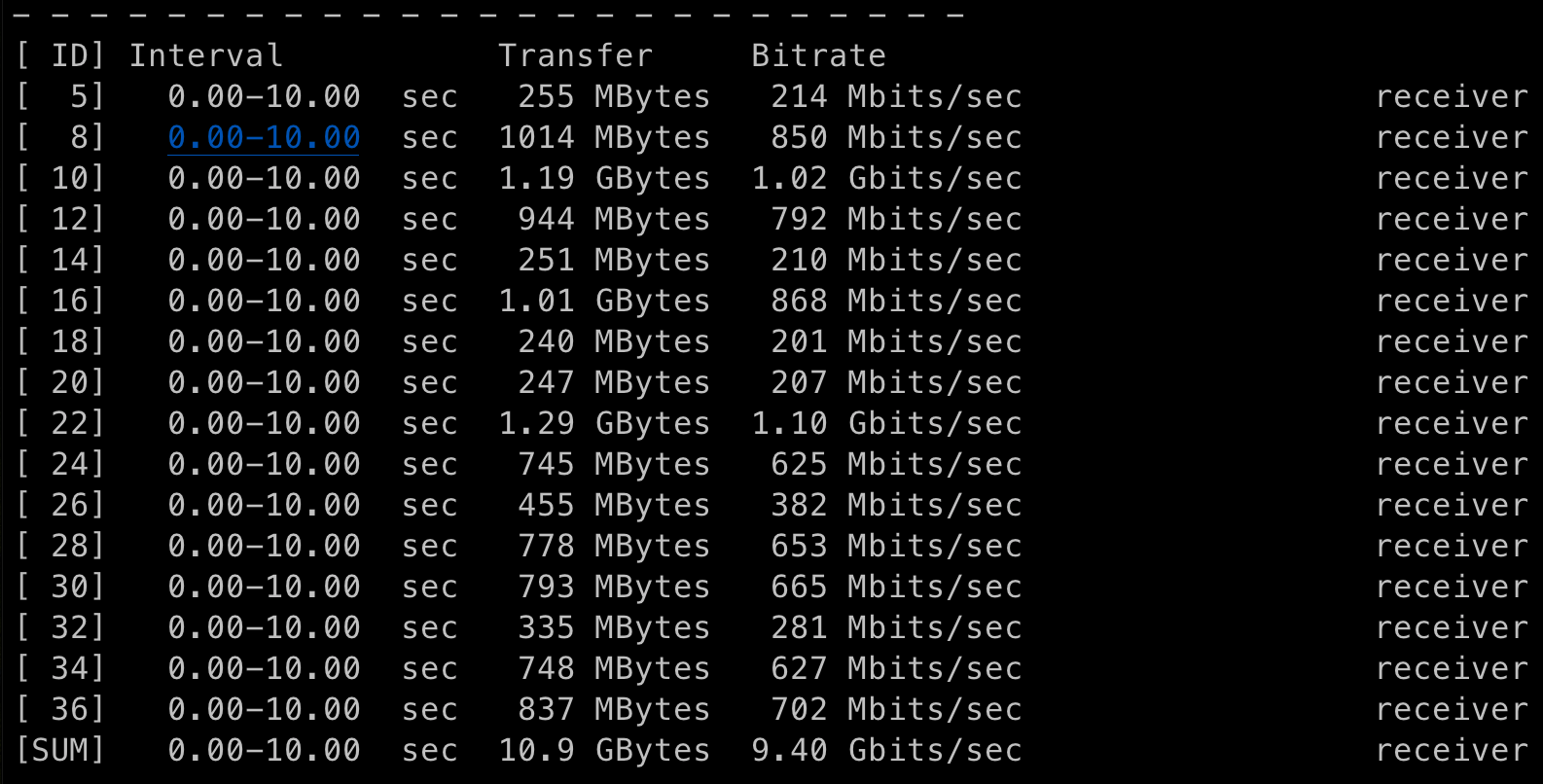This screenshot has height=784, width=1543.
Task: Click the 214 Mbits/sec bitrate value
Action: [896, 96]
